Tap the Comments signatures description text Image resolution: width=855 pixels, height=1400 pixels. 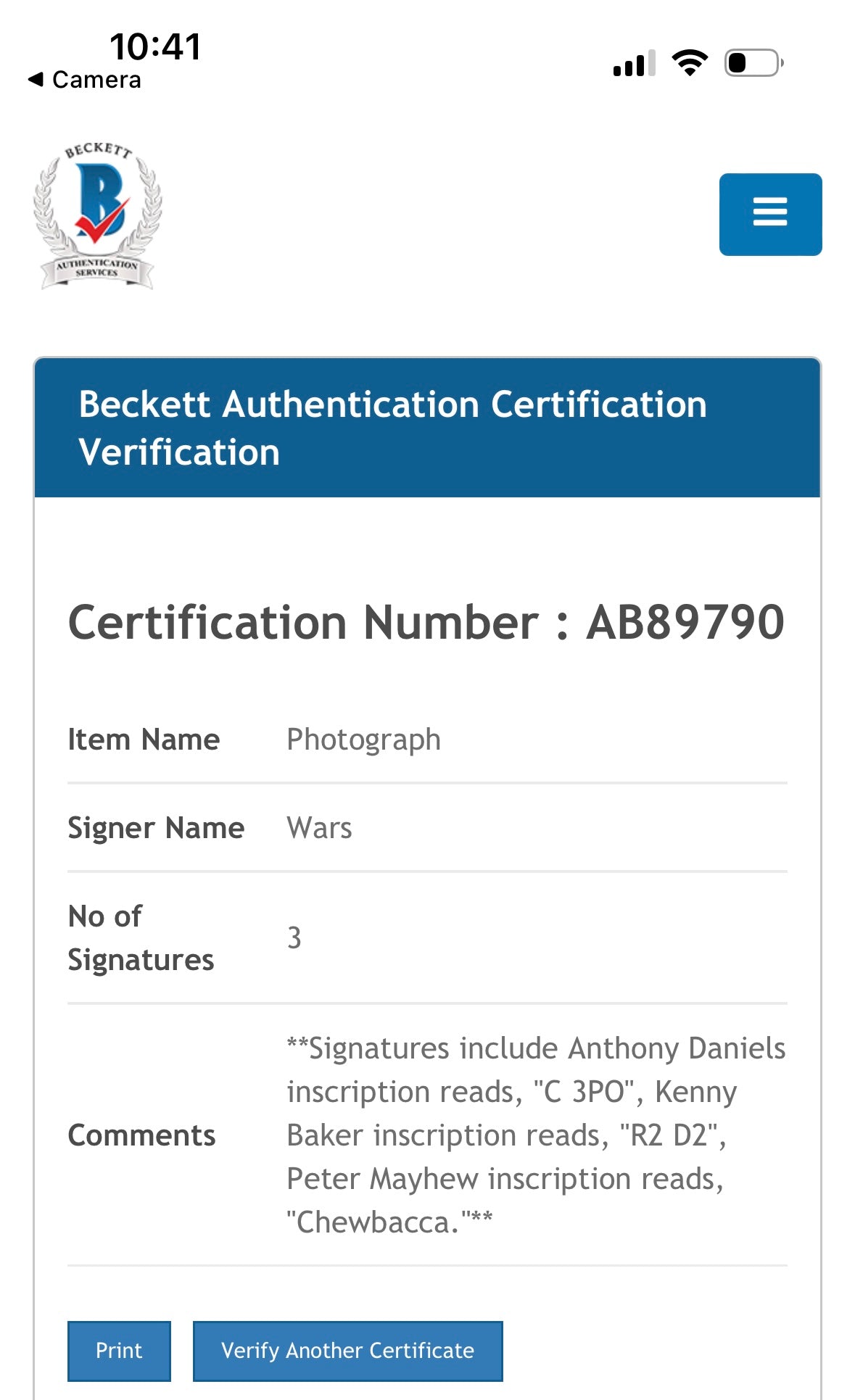click(535, 1135)
